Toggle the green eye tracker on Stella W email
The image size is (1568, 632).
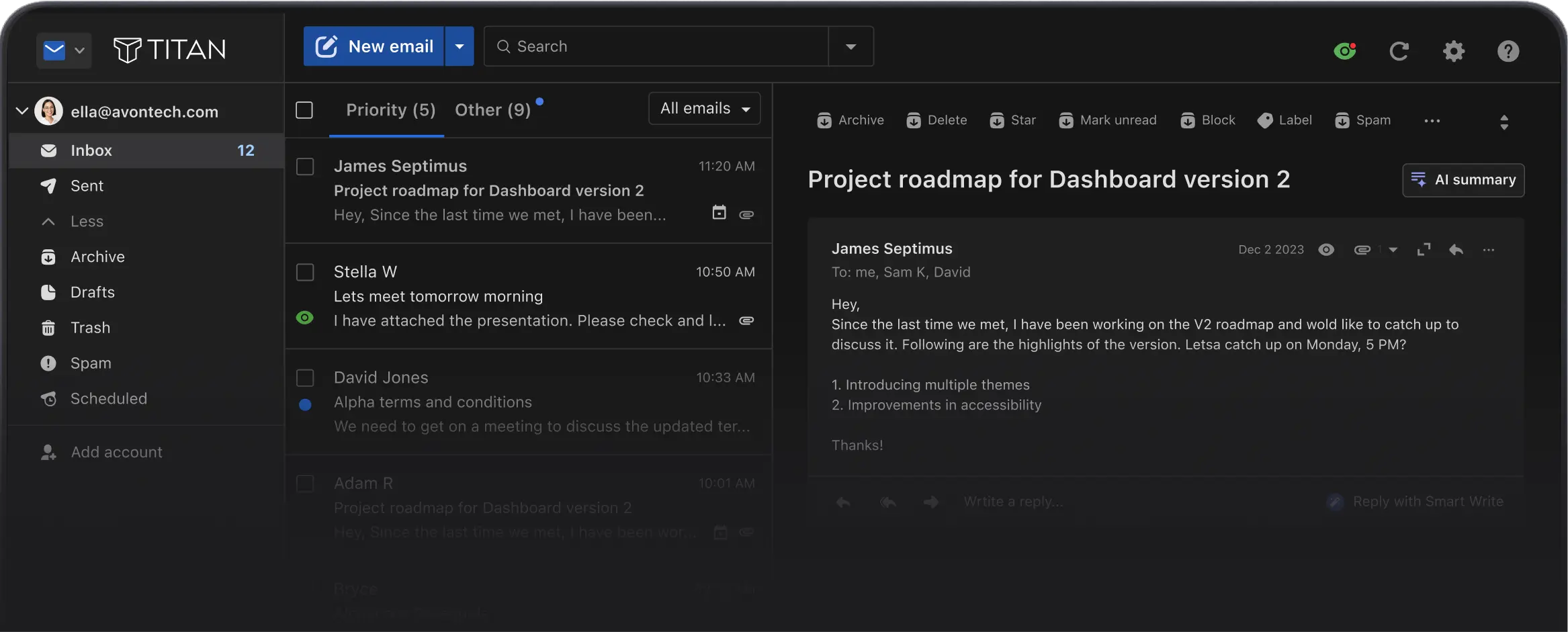[305, 318]
